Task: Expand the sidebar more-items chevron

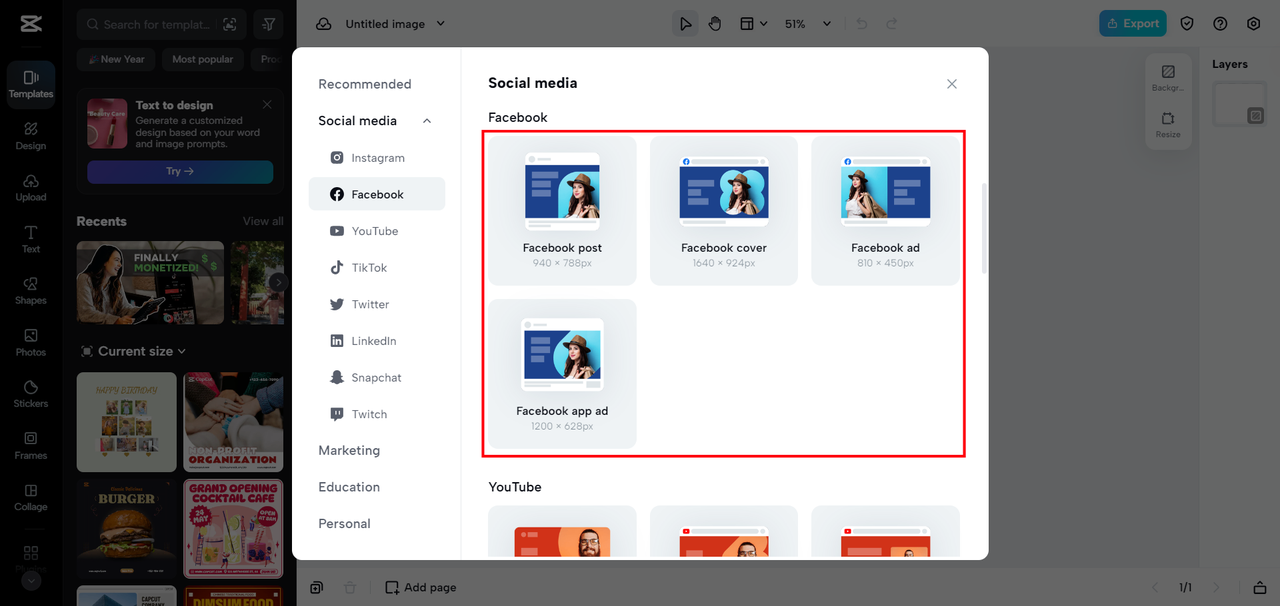Action: point(31,580)
